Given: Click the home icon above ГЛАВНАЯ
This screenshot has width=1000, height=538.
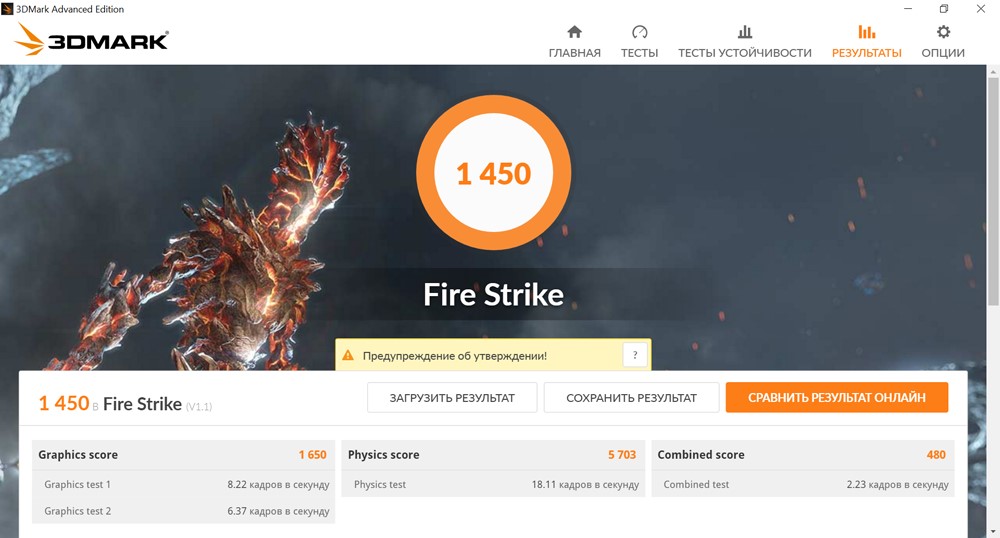Looking at the screenshot, I should pyautogui.click(x=575, y=32).
